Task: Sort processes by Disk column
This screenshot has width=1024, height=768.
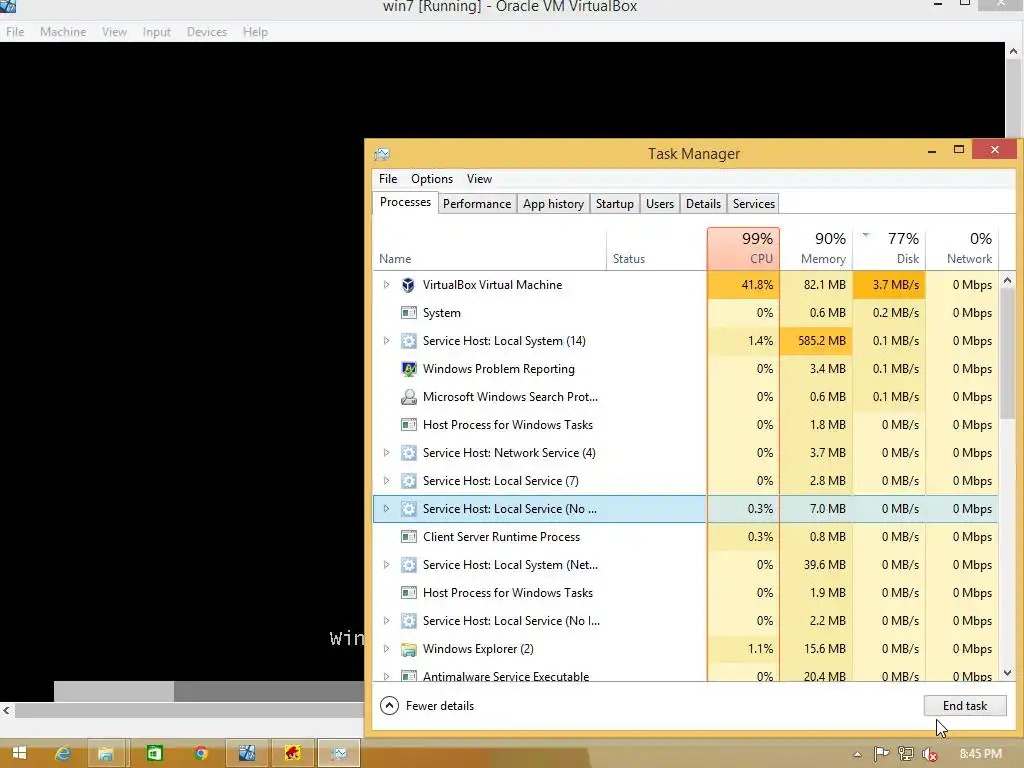Action: click(889, 248)
